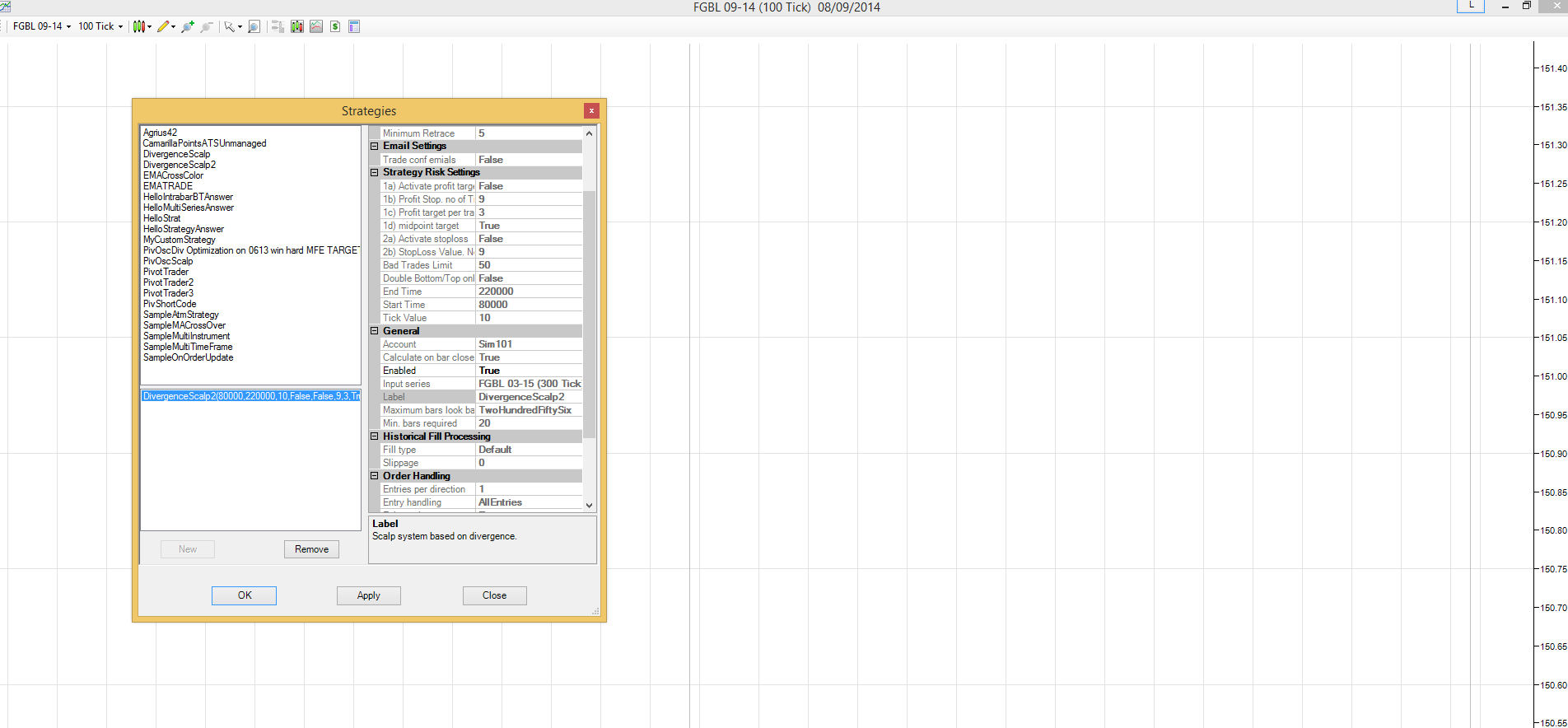Viewport: 1568px width, 728px height.
Task: Open the chart properties panel icon
Action: [354, 26]
